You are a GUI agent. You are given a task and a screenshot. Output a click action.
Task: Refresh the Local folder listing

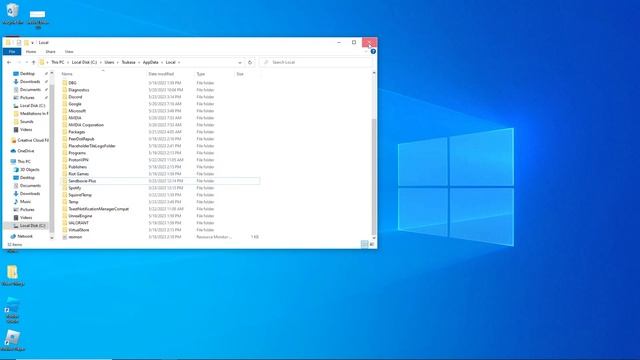click(250, 62)
